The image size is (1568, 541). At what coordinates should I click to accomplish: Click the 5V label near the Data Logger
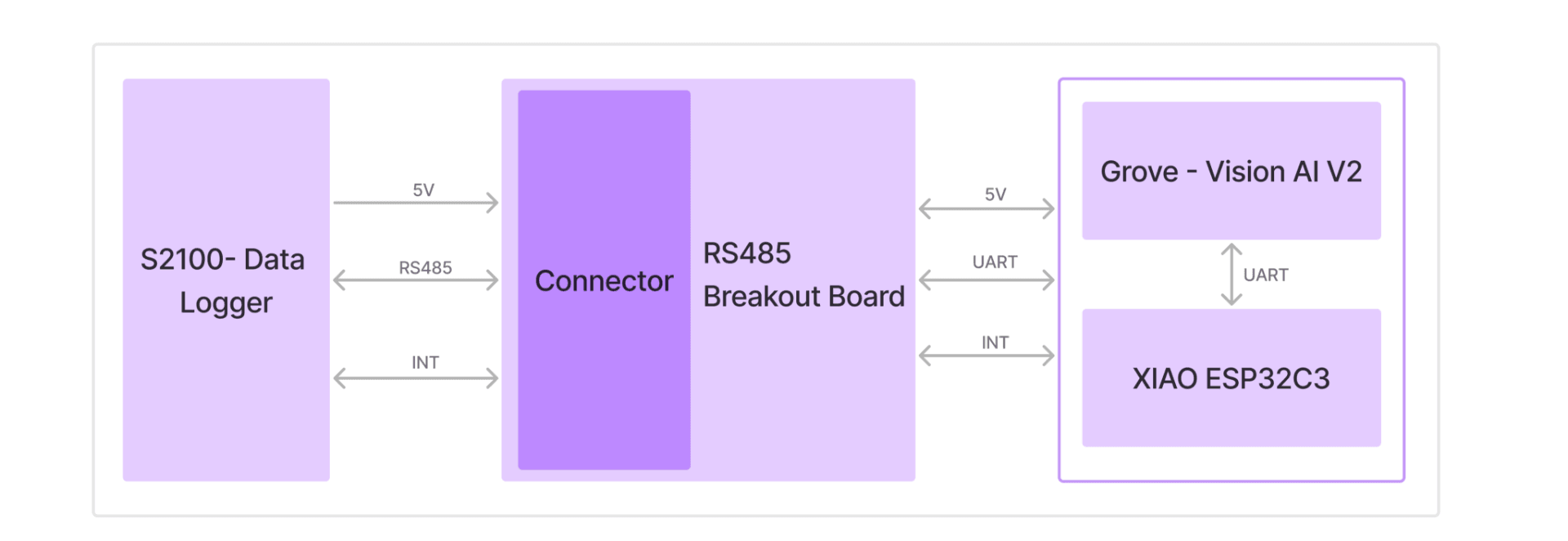[x=423, y=190]
